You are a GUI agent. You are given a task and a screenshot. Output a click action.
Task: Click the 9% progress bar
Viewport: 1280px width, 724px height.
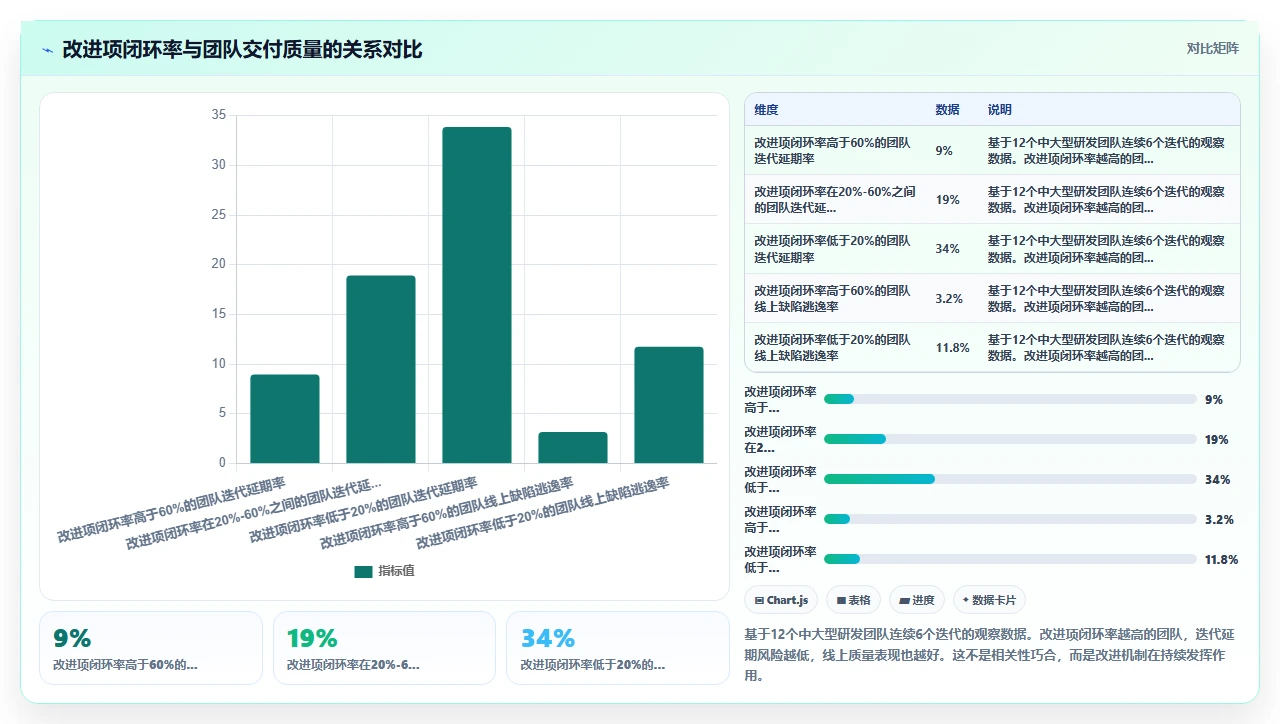point(1010,399)
